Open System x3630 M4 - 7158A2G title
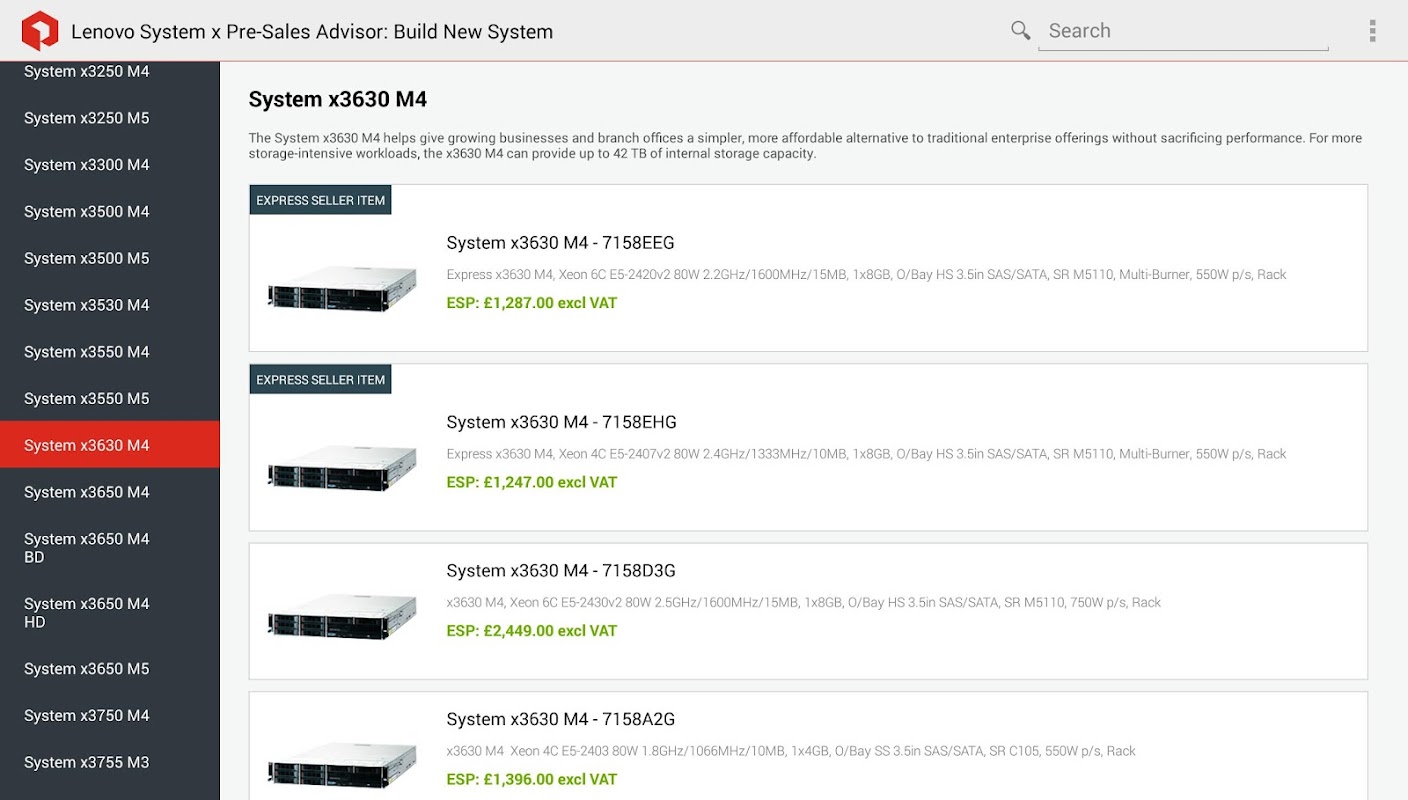Screen dimensions: 1408x800 click(561, 720)
